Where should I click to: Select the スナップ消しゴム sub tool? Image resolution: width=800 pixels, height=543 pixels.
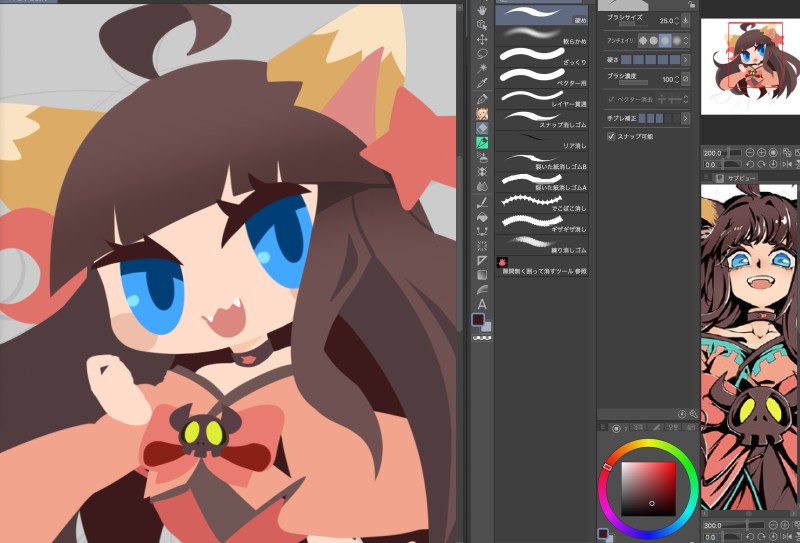(542, 119)
